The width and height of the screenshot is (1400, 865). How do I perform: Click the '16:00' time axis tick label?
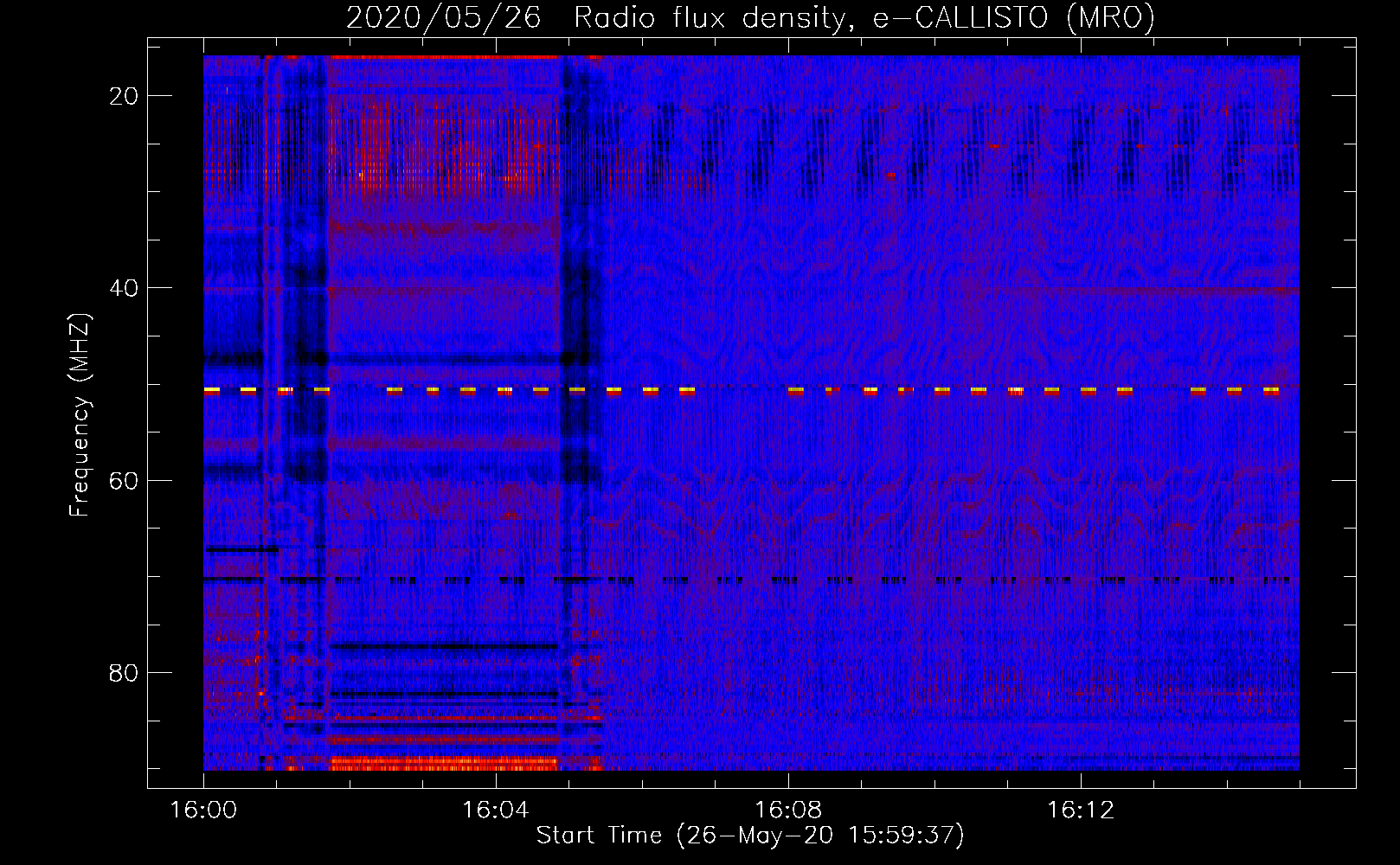203,811
